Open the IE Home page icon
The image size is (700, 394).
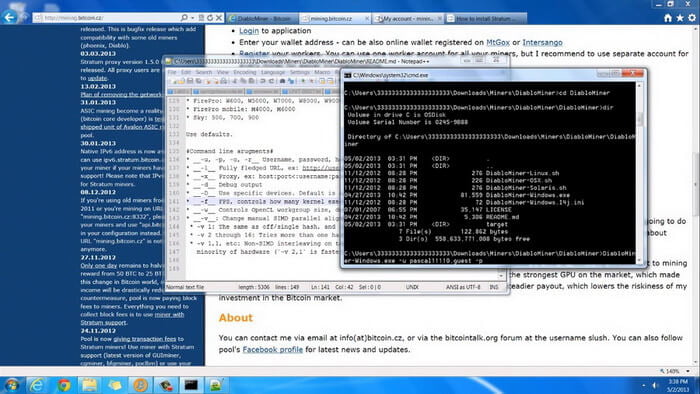pyautogui.click(x=667, y=18)
